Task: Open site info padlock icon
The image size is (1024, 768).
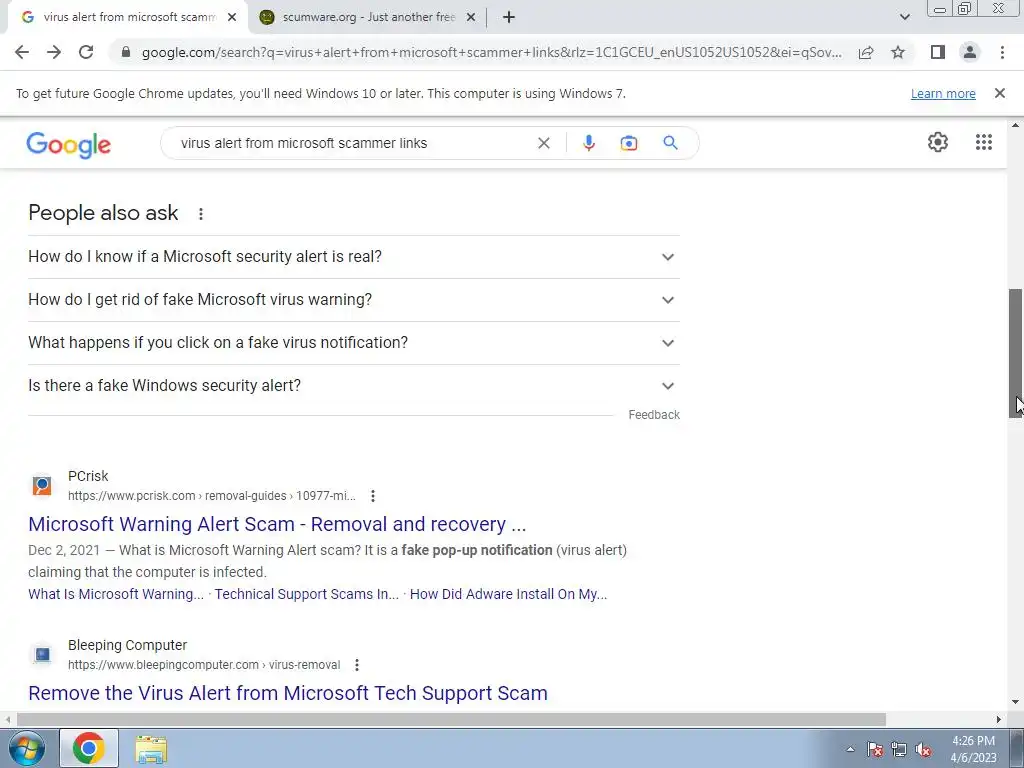Action: pyautogui.click(x=126, y=52)
